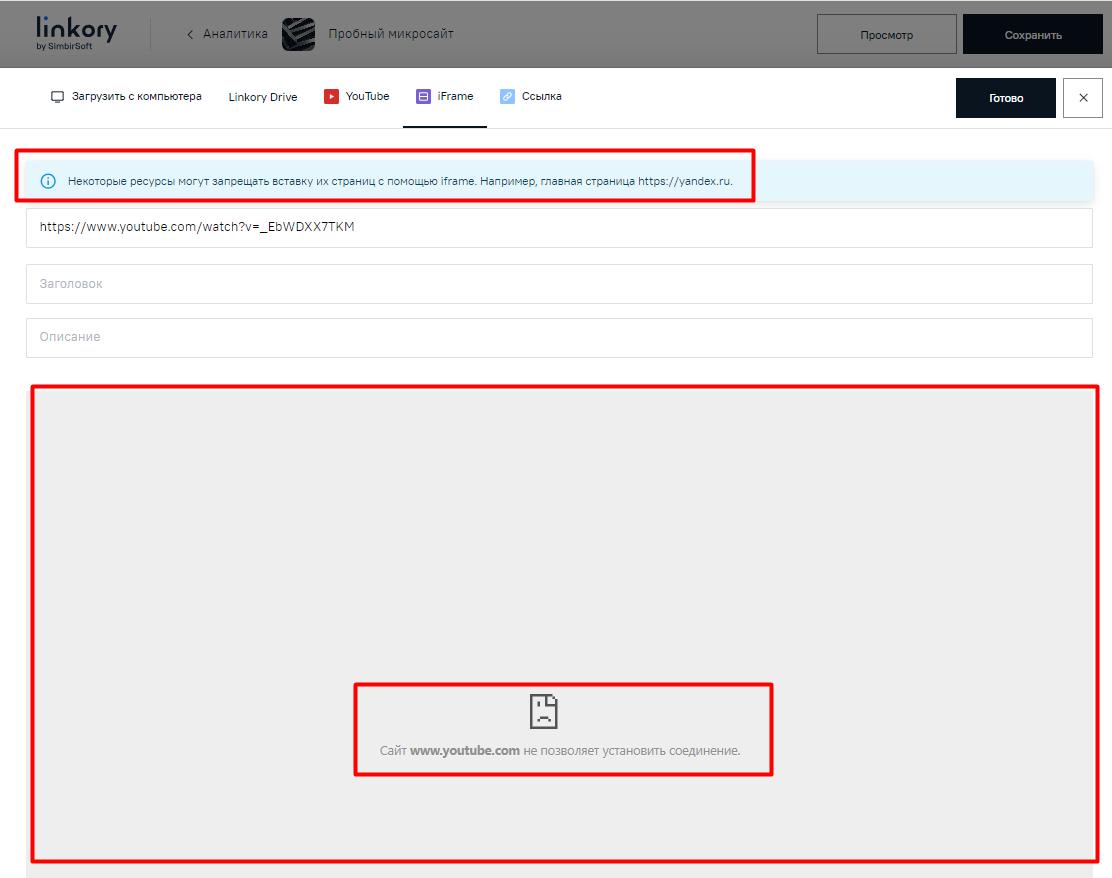Click into the Описание field
This screenshot has height=878, width=1112.
pyautogui.click(x=558, y=337)
